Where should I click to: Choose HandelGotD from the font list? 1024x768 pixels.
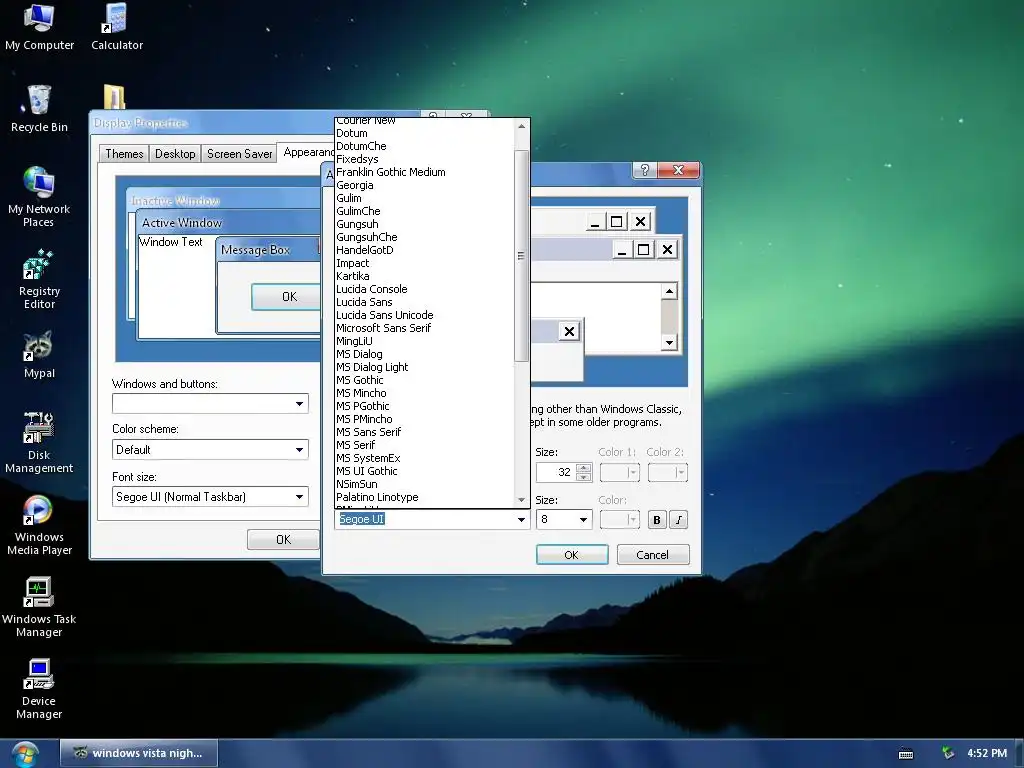coord(424,250)
